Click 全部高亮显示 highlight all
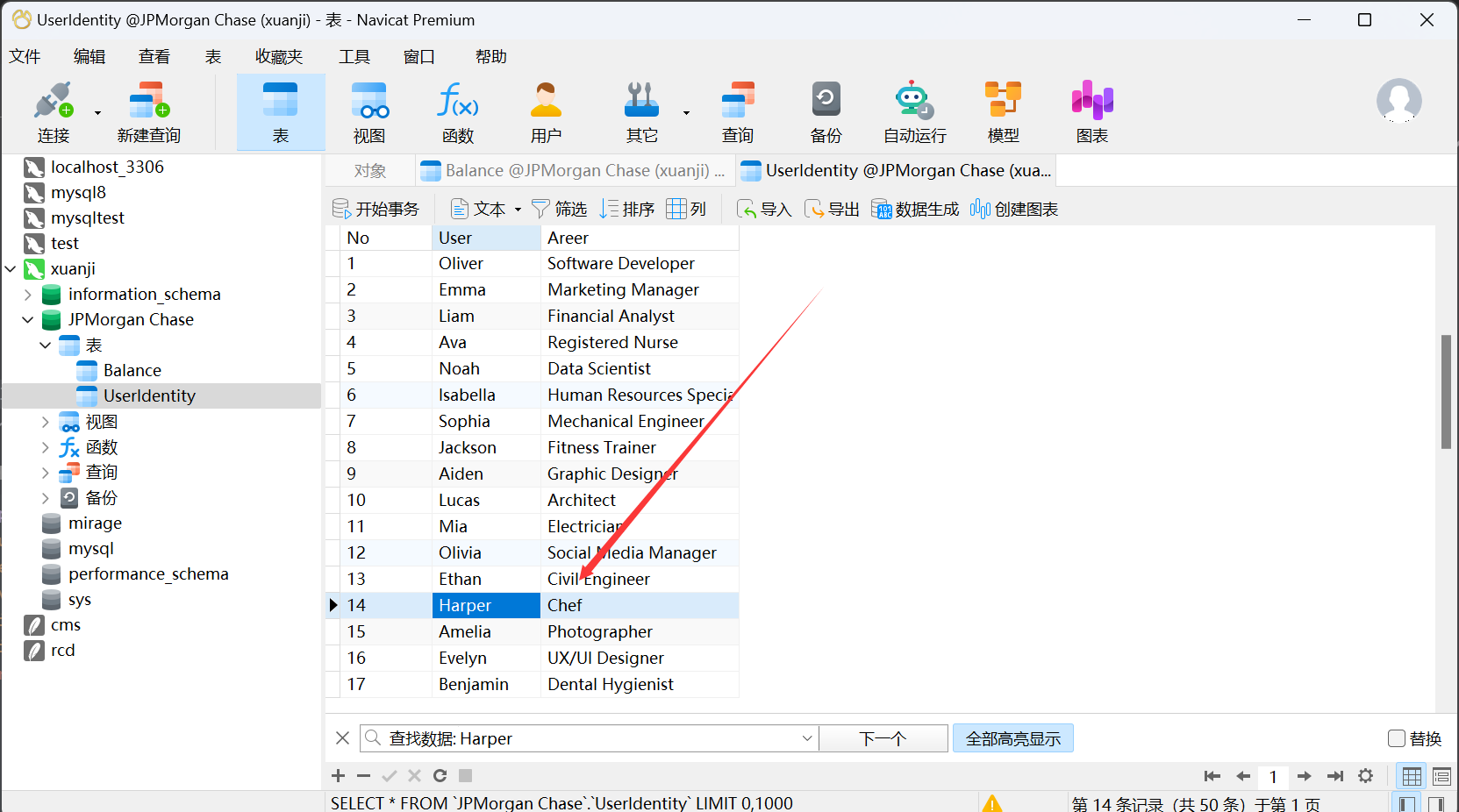The image size is (1459, 812). tap(1013, 738)
